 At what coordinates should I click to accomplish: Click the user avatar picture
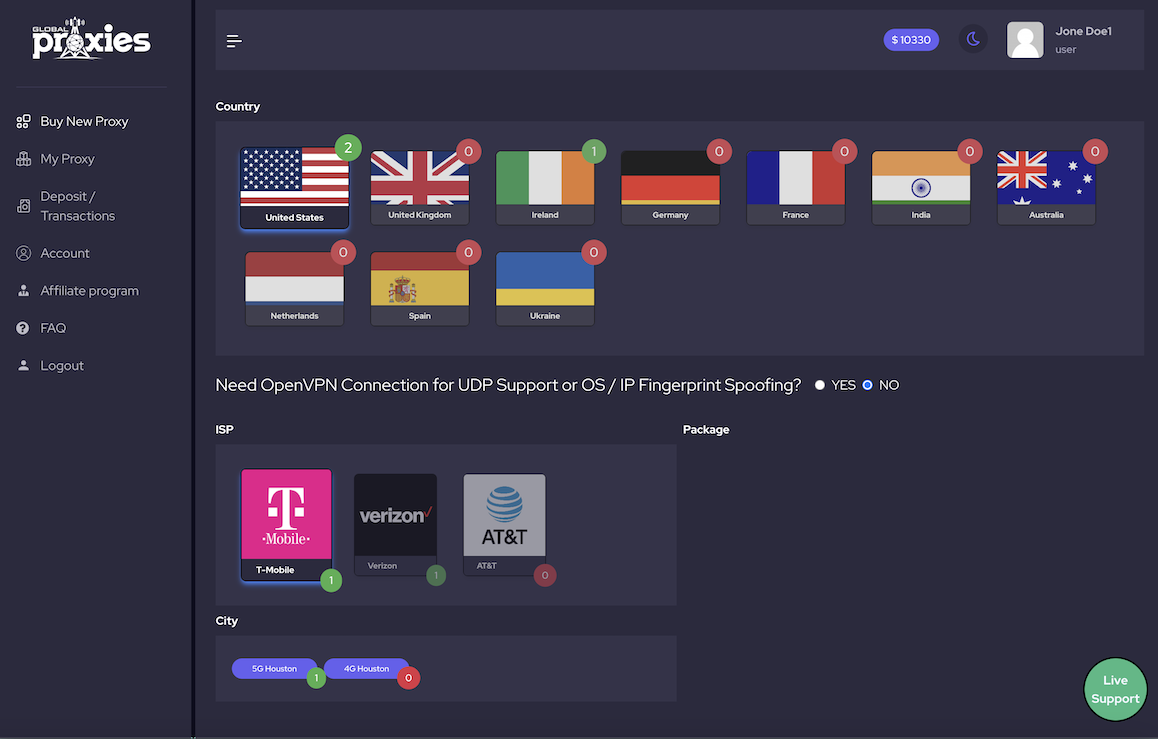click(x=1025, y=40)
